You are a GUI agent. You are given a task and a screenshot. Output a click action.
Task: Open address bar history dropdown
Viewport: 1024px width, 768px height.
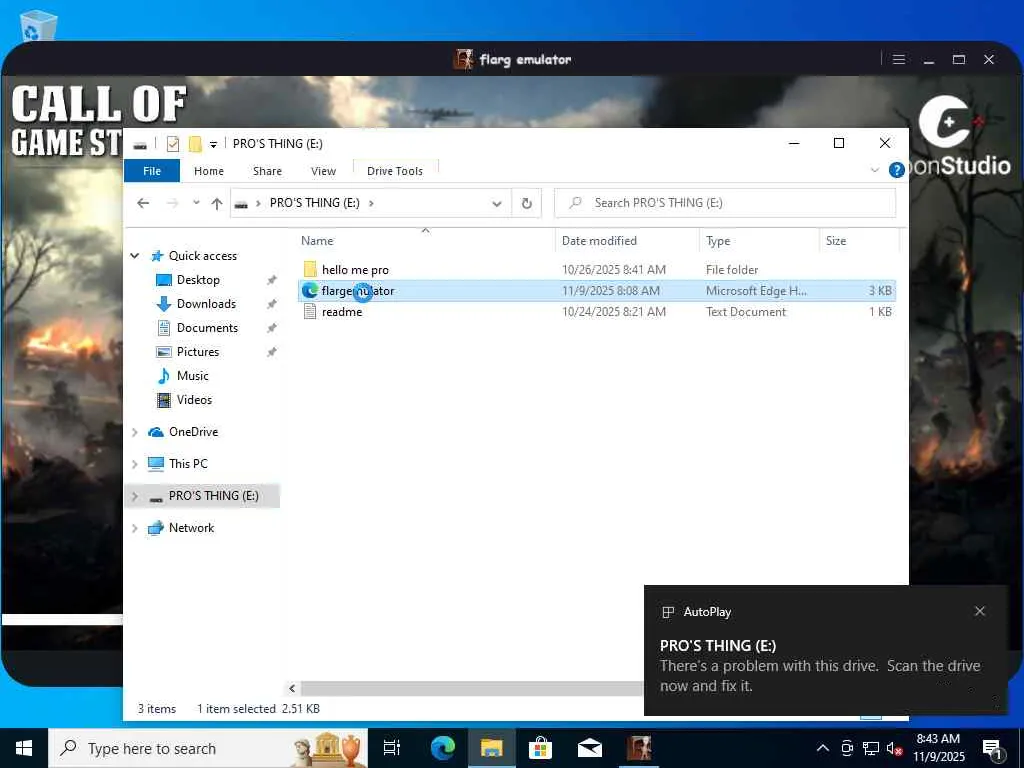[x=496, y=203]
